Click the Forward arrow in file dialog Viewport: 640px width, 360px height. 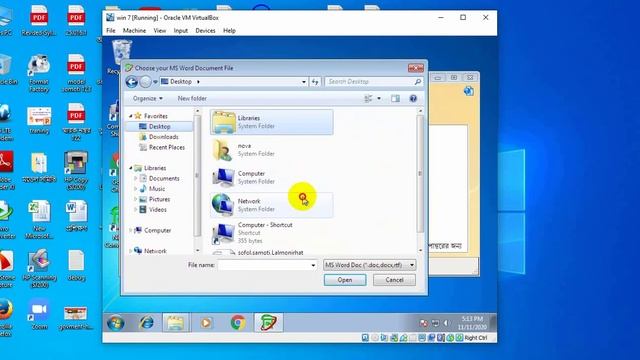[x=145, y=82]
